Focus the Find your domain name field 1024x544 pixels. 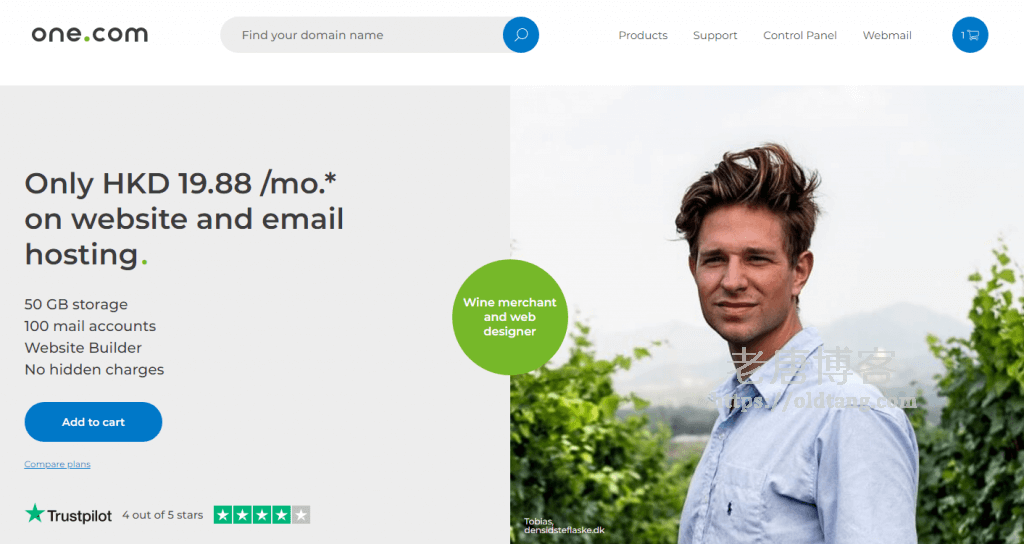(361, 35)
